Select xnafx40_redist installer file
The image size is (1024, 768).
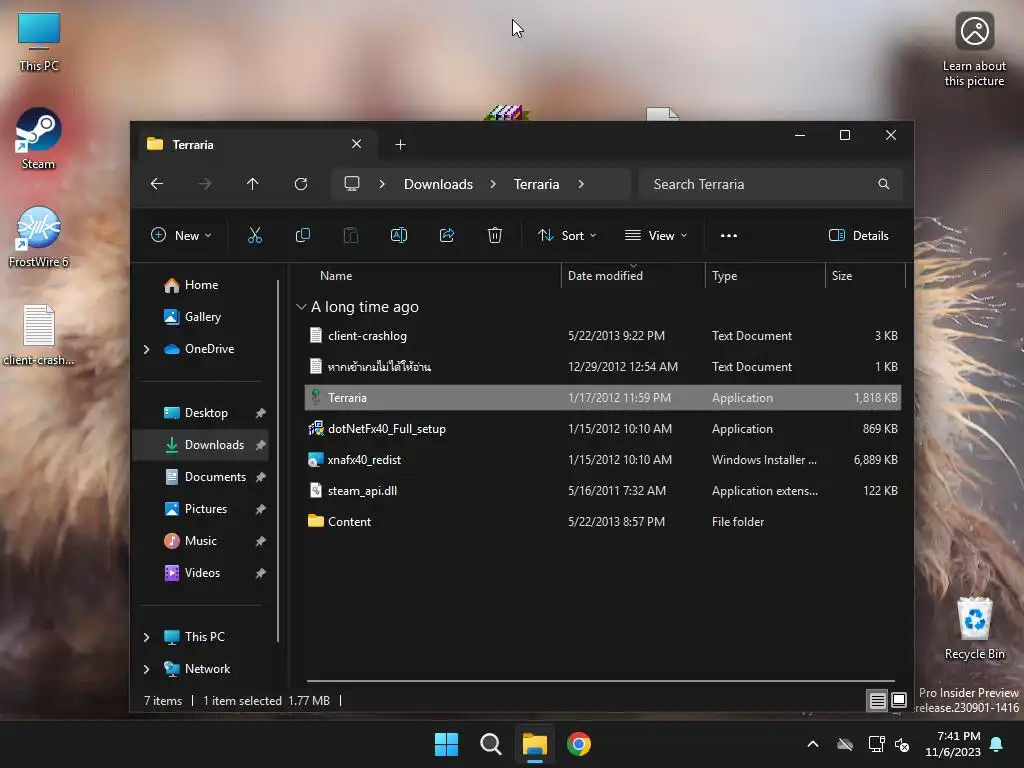coord(603,460)
